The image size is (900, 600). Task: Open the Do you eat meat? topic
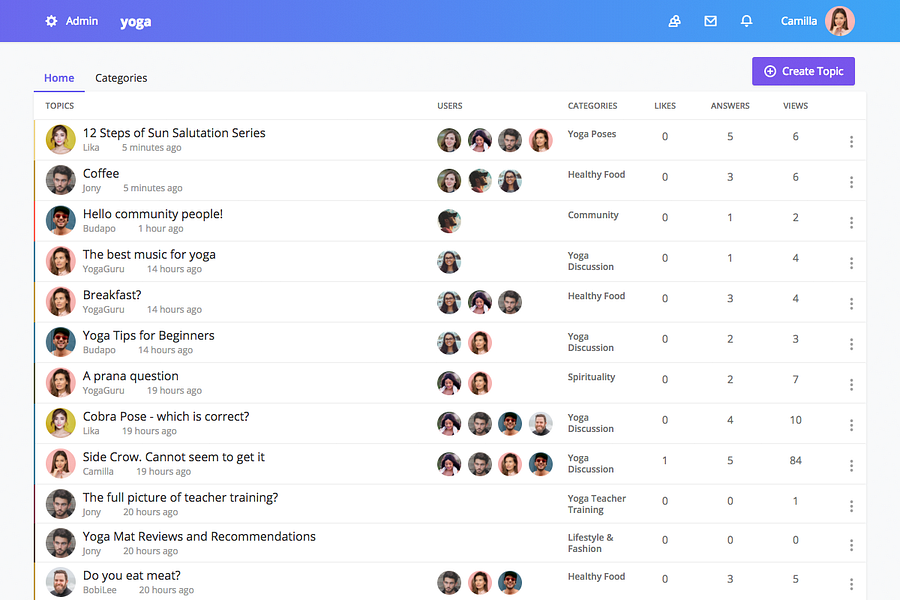pyautogui.click(x=131, y=575)
